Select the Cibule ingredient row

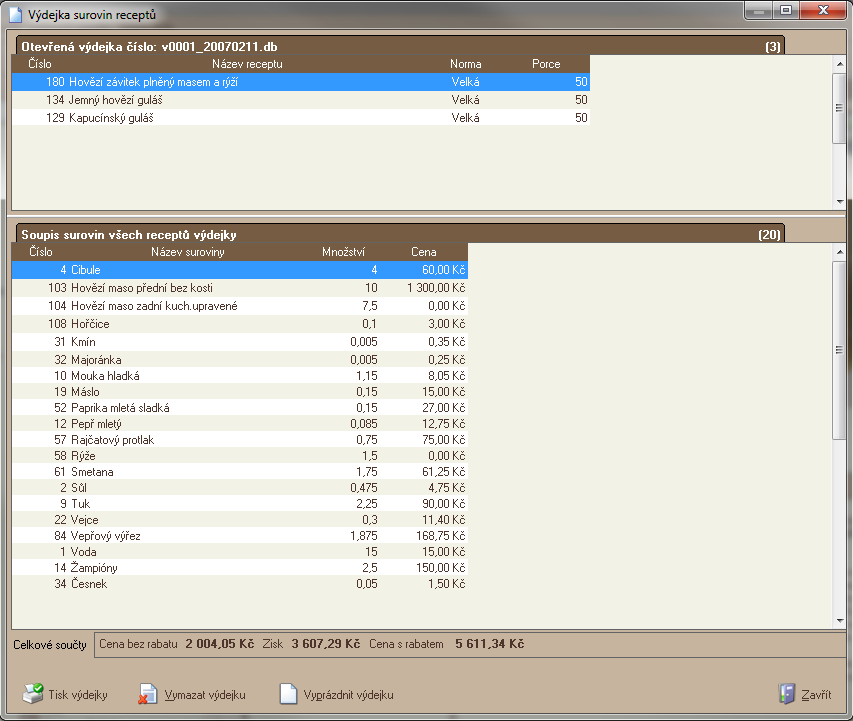pos(239,270)
